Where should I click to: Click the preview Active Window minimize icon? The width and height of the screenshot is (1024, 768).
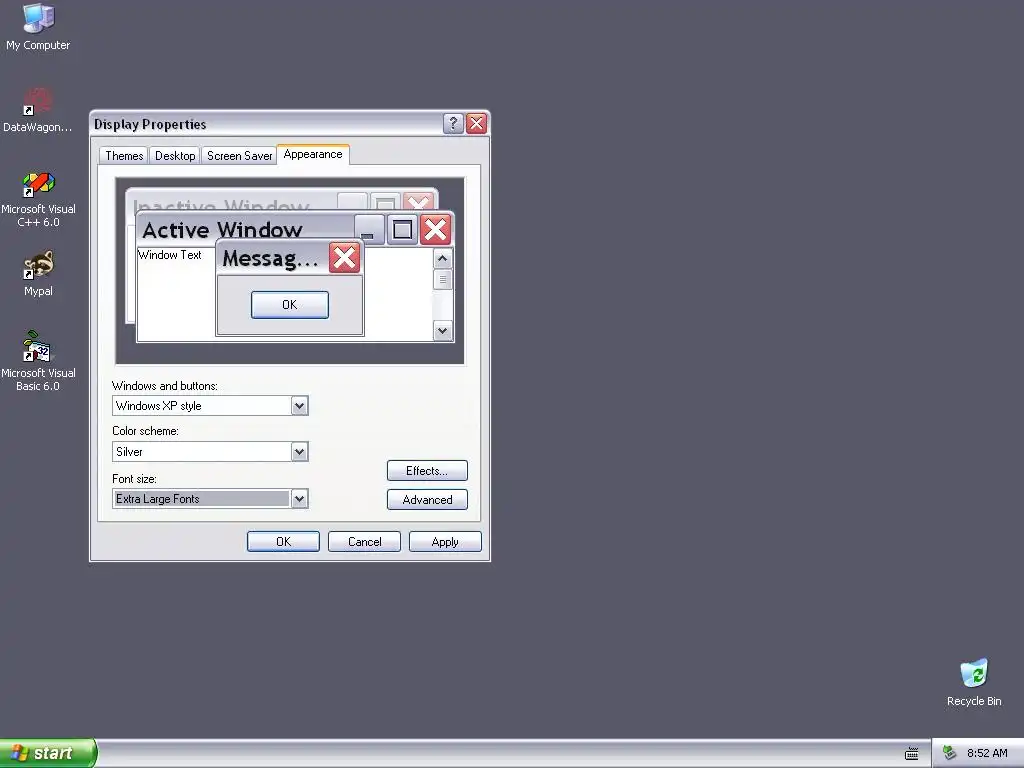(368, 230)
